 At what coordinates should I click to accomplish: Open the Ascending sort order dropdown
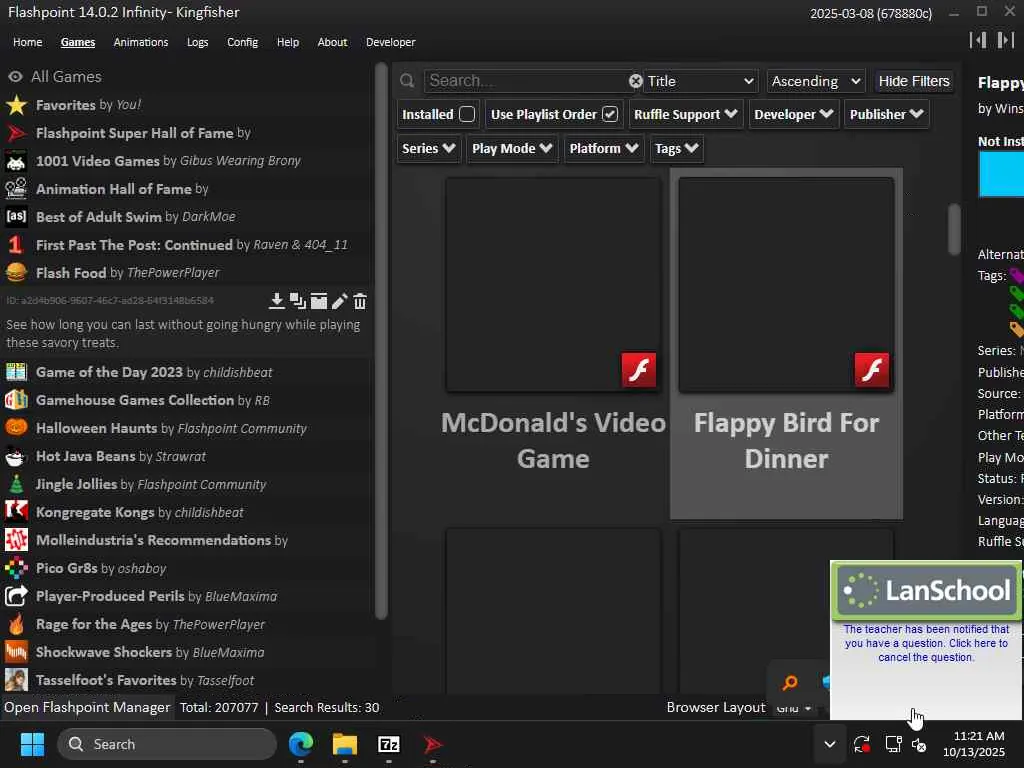pos(816,81)
